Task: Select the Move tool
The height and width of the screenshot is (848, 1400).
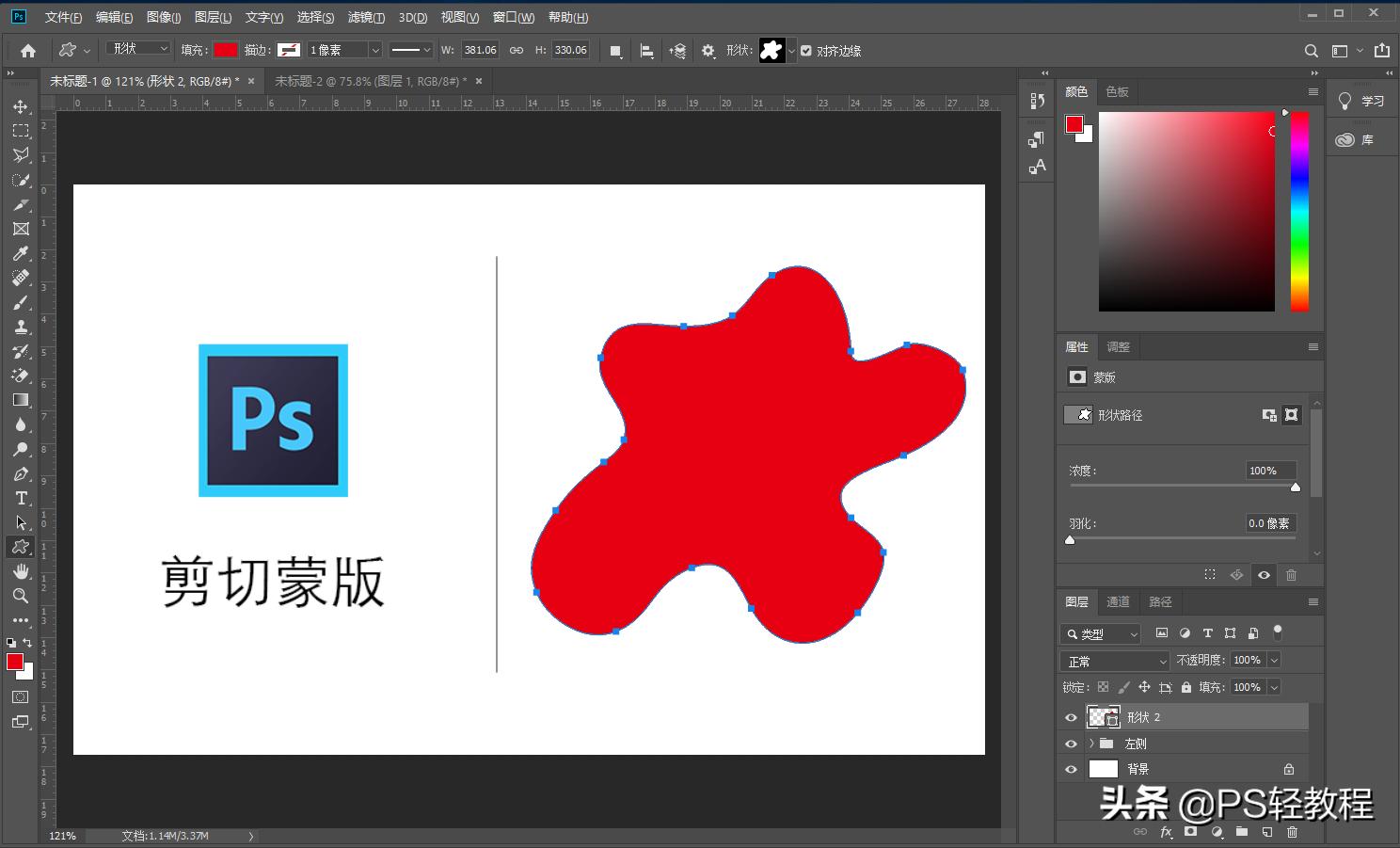Action: click(22, 106)
